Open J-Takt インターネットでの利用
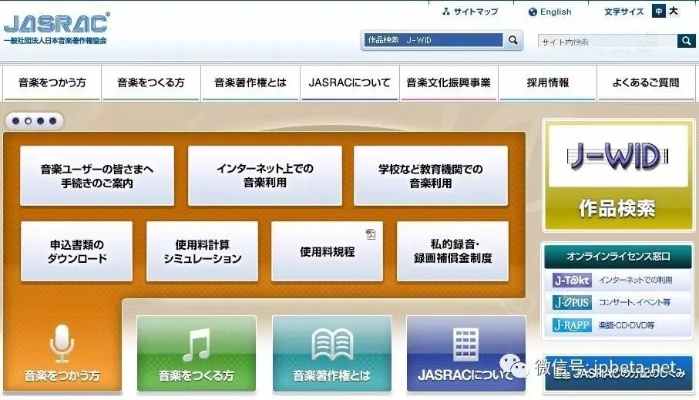 [618, 280]
